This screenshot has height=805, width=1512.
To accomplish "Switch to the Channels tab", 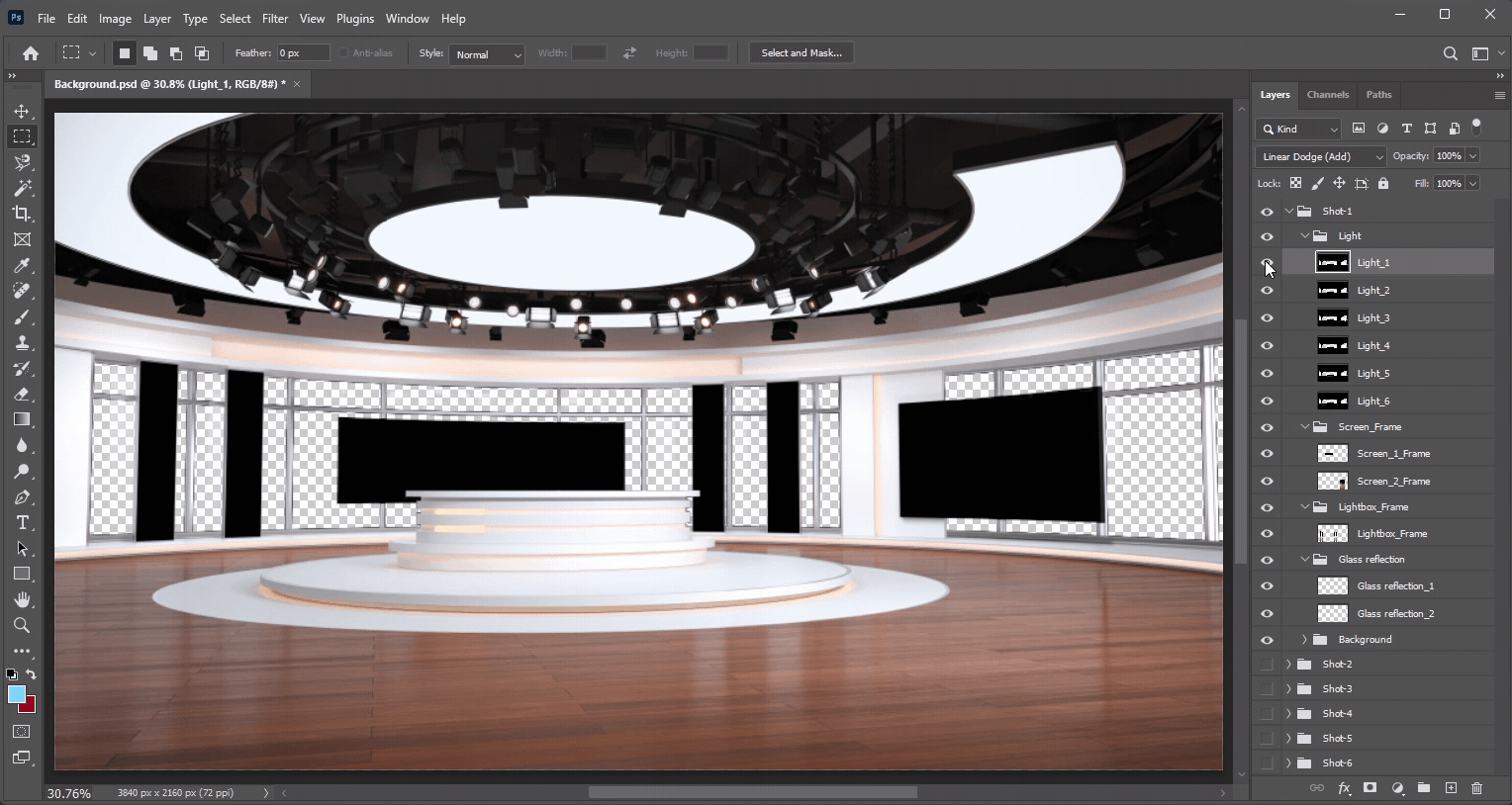I will 1327,95.
